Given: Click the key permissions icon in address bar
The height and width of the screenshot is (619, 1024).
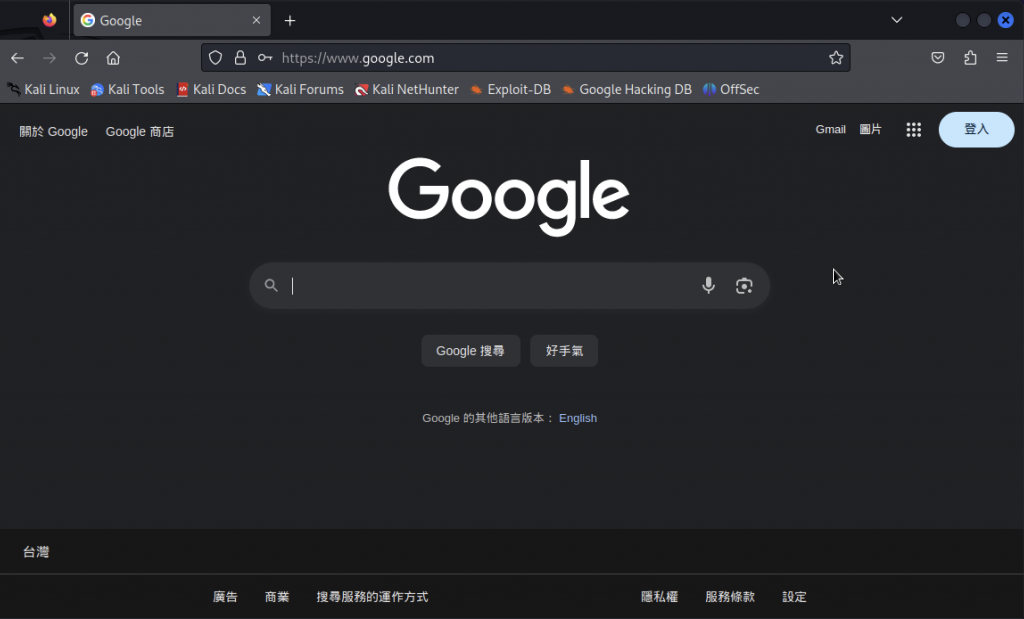Looking at the screenshot, I should click(264, 58).
